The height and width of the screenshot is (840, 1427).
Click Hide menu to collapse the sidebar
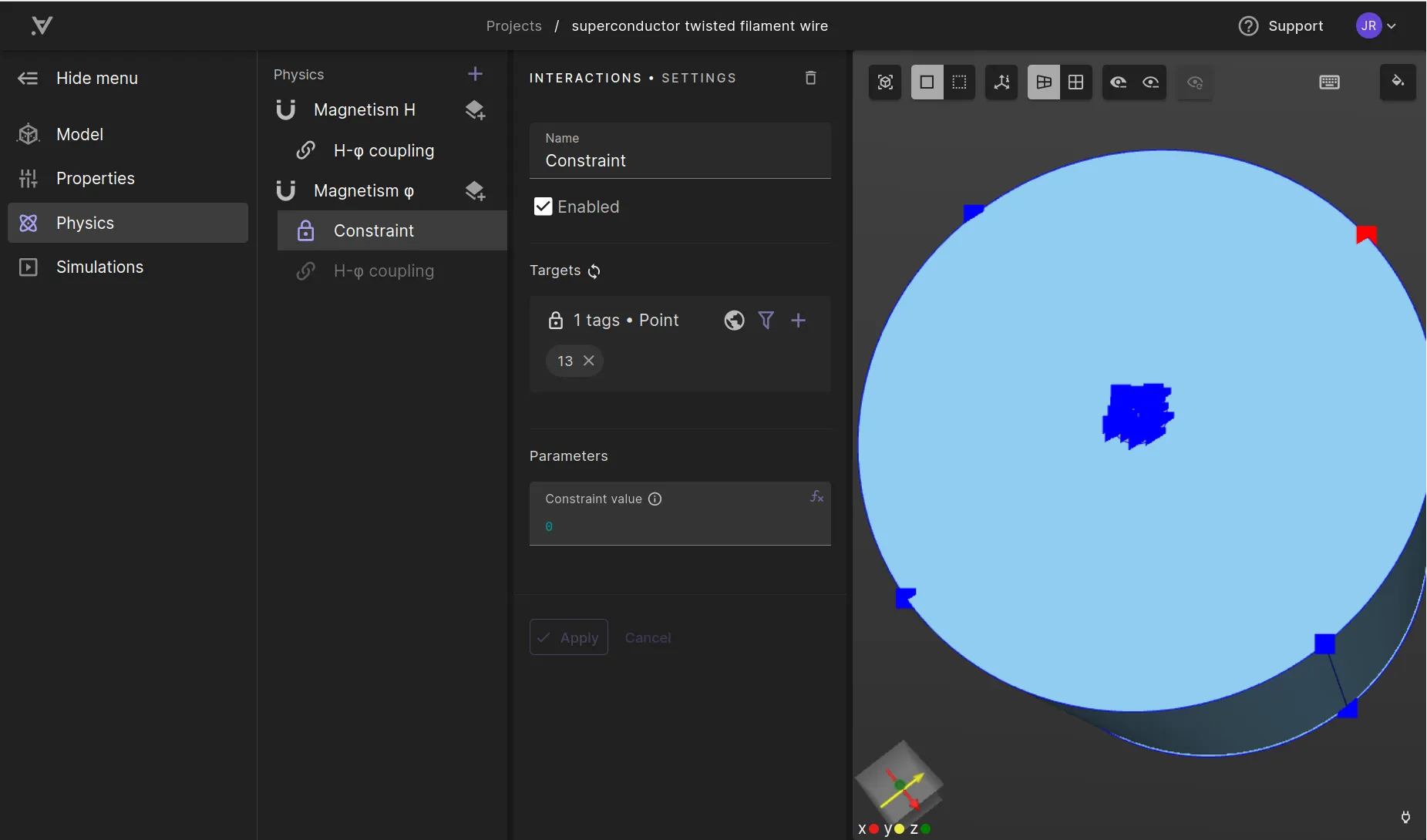click(x=77, y=78)
